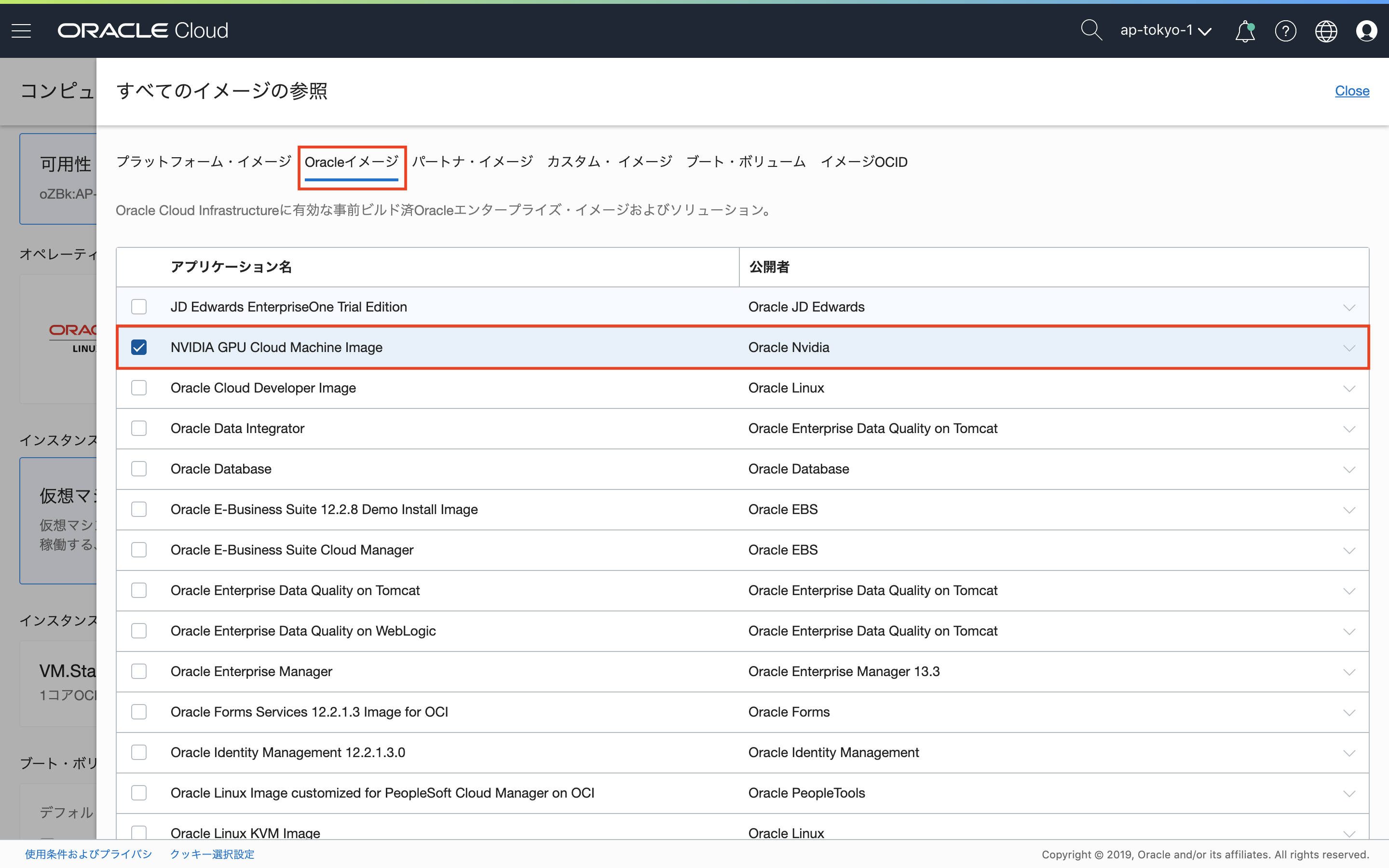This screenshot has width=1389, height=868.
Task: Click the Close link
Action: pos(1352,91)
